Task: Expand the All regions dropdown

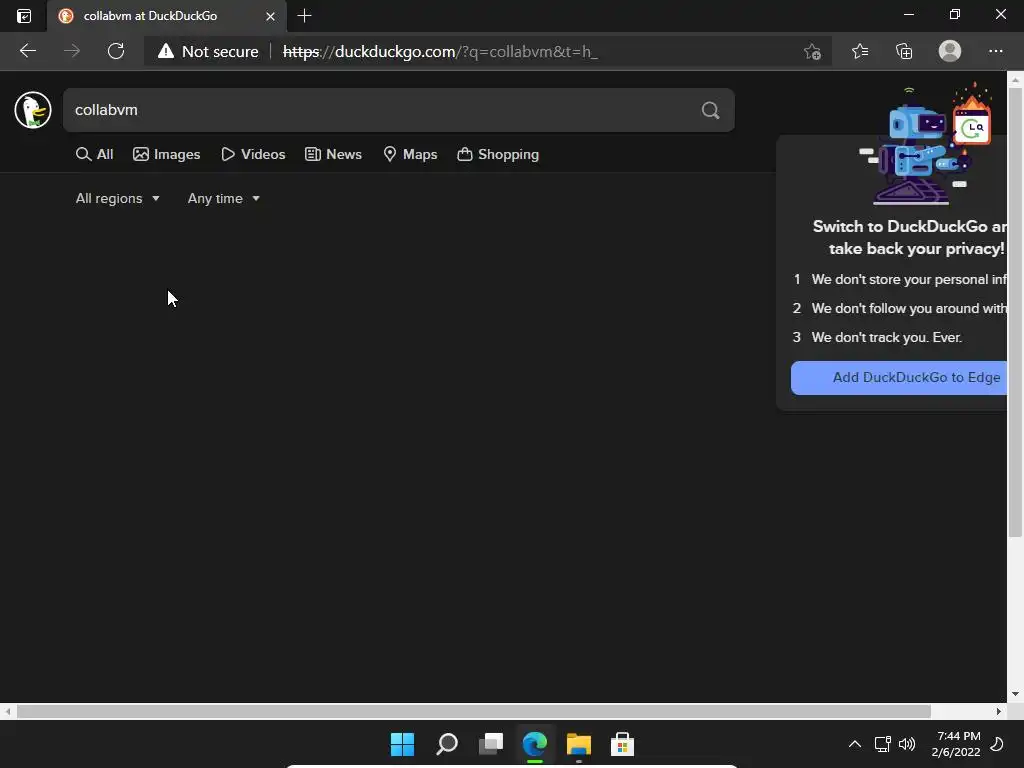Action: pyautogui.click(x=118, y=198)
